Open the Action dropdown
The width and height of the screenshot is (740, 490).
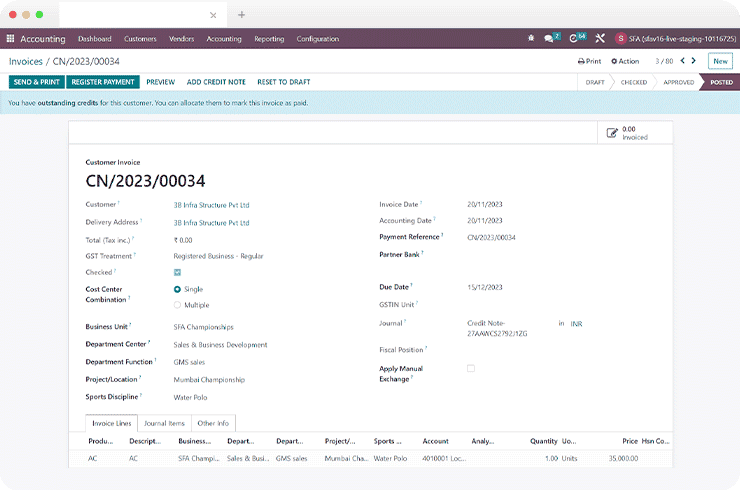point(624,61)
